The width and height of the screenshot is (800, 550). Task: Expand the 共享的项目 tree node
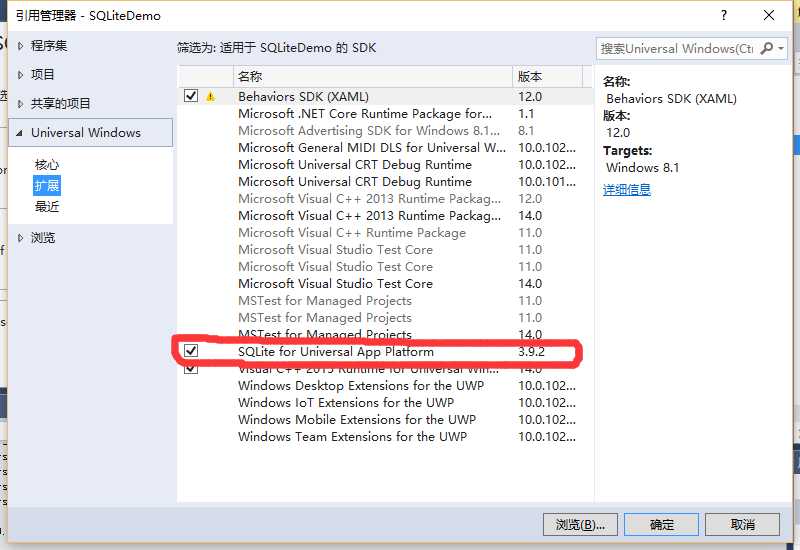tap(20, 104)
